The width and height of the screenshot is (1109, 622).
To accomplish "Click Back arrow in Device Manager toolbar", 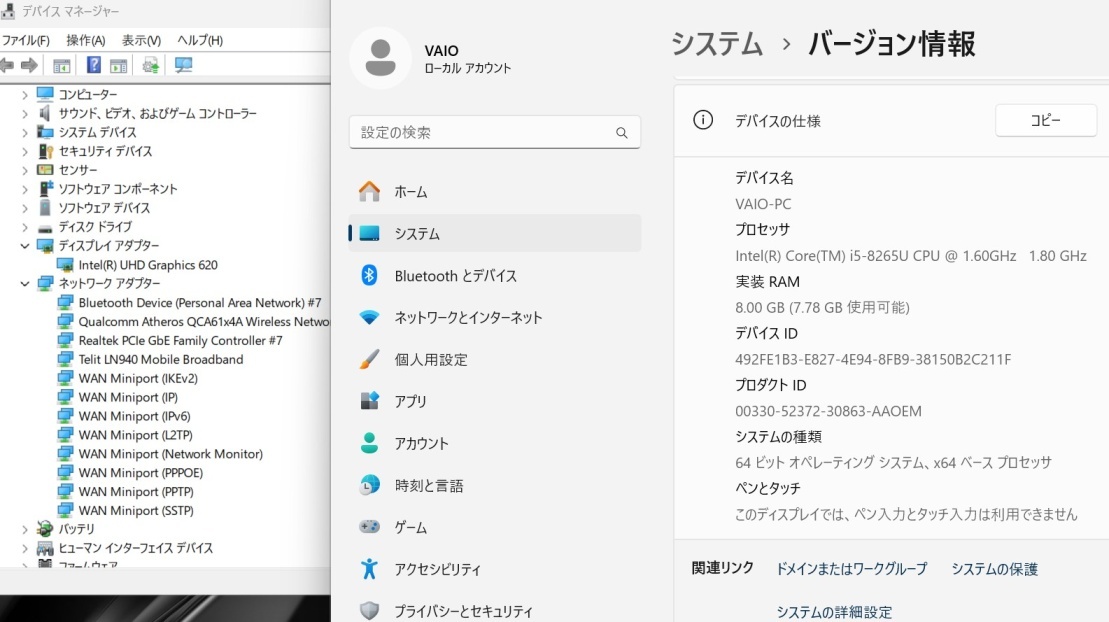I will [7, 66].
